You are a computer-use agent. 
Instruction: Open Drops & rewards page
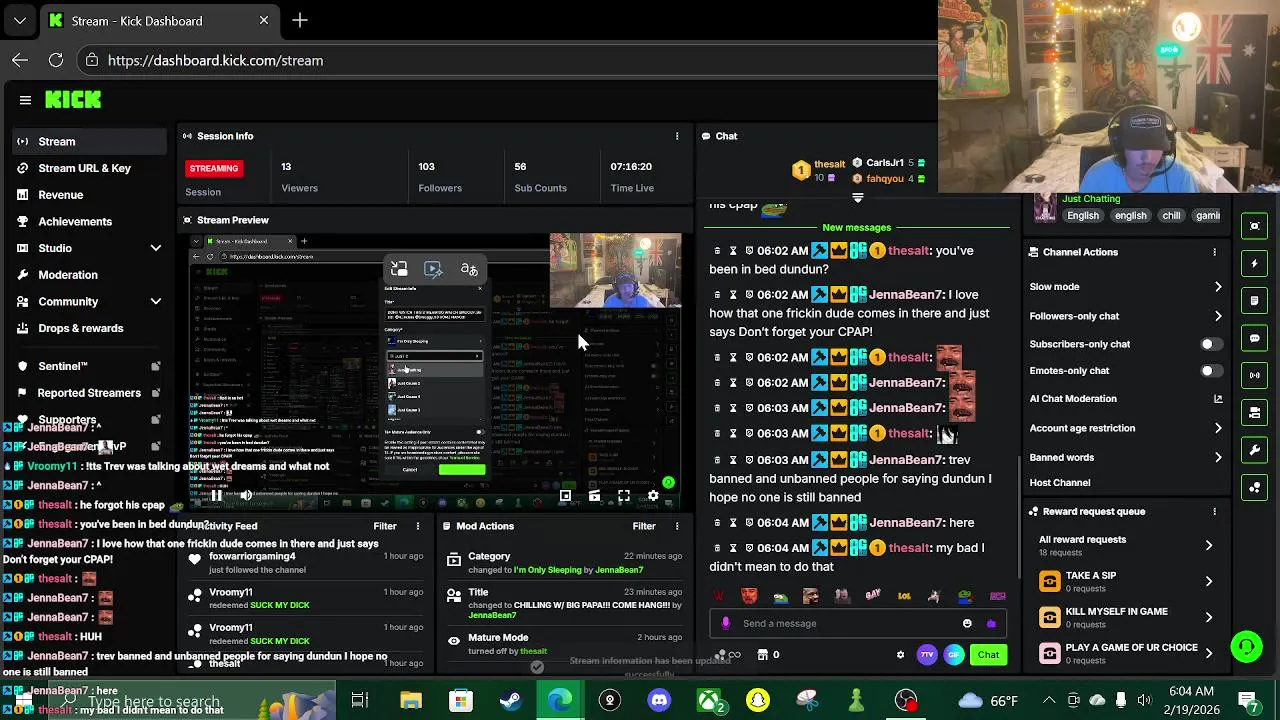[x=90, y=328]
